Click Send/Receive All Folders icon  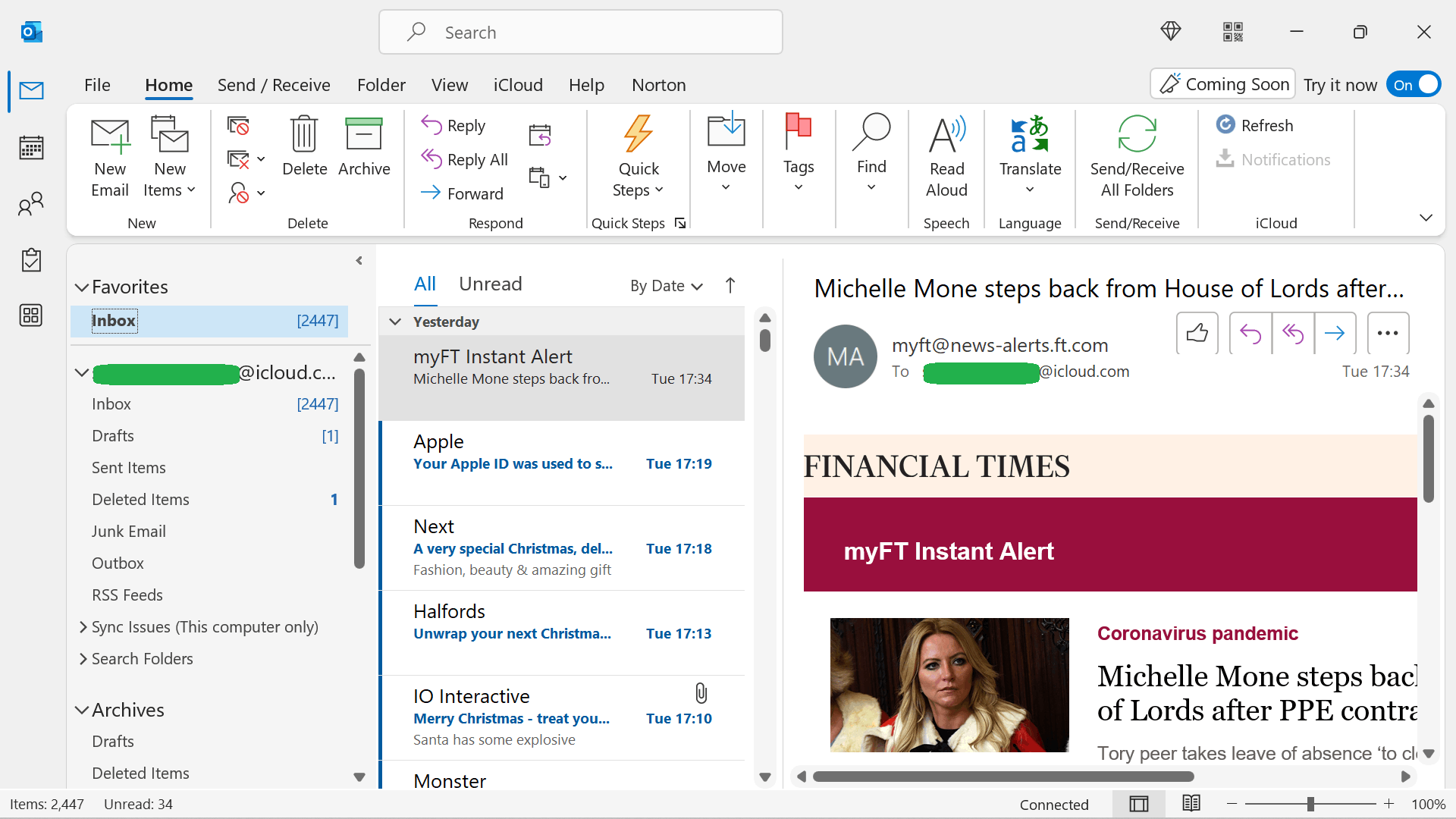[x=1137, y=134]
